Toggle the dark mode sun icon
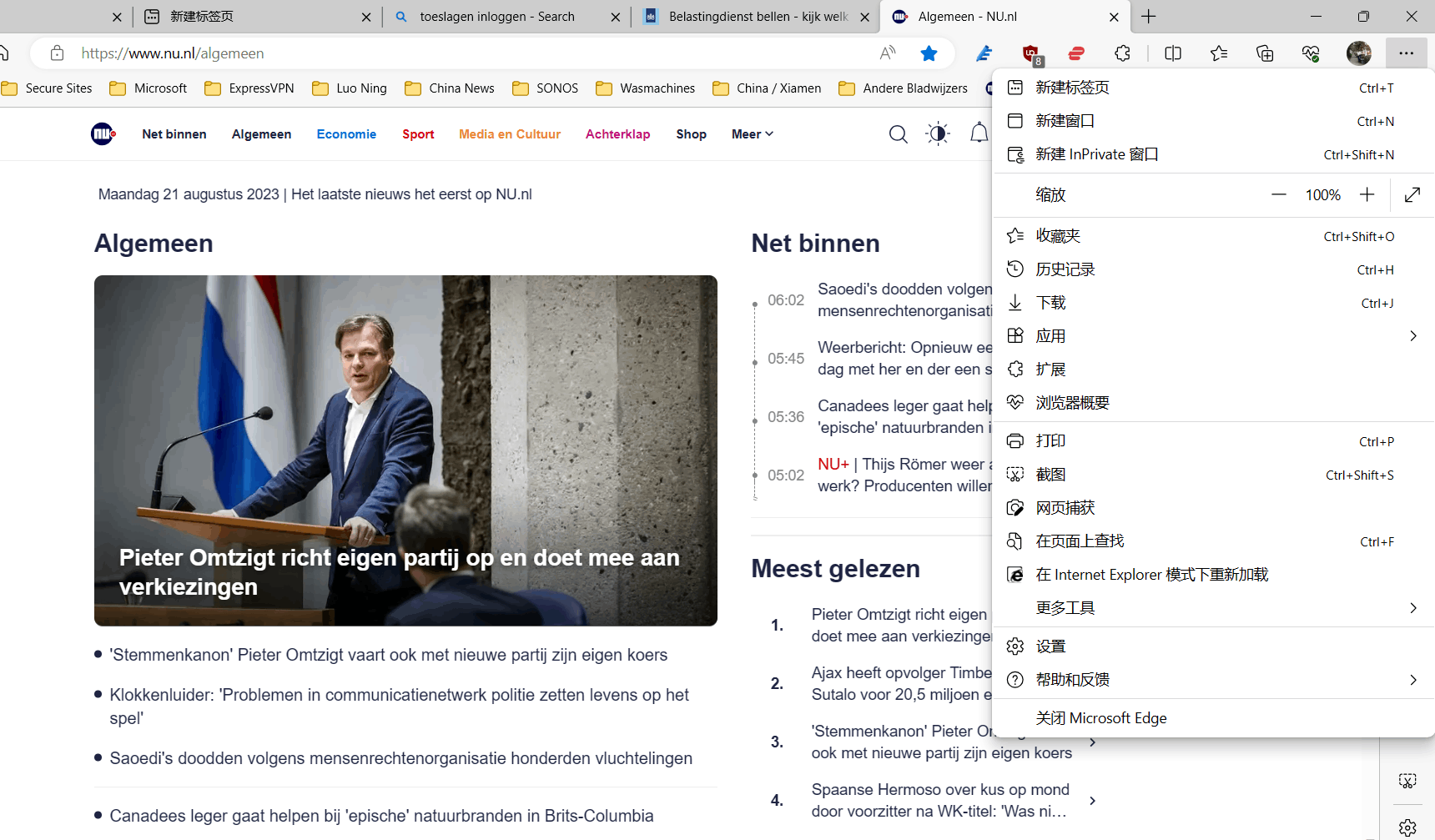1435x840 pixels. (x=938, y=133)
